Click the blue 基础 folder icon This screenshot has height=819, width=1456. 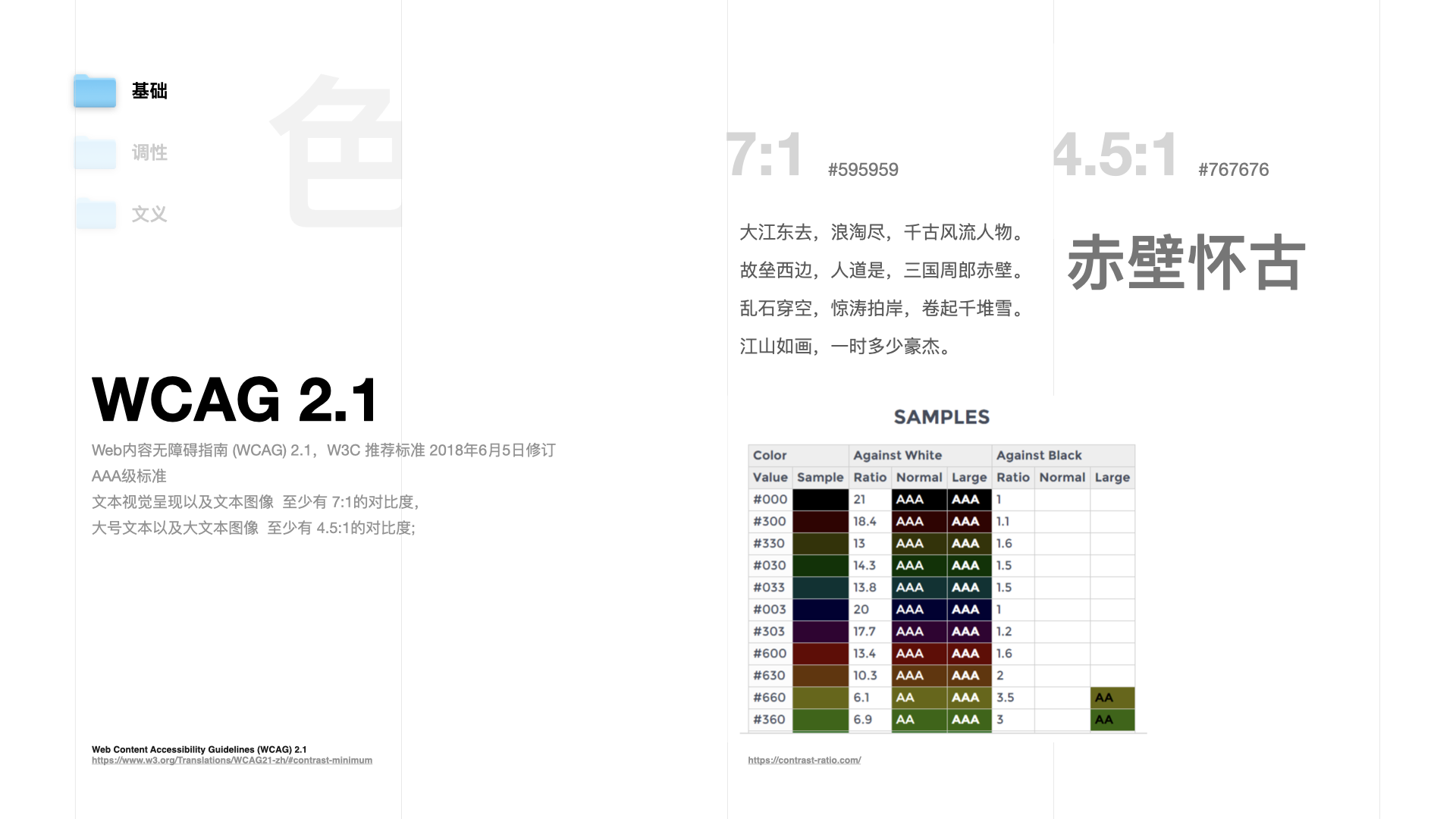95,91
